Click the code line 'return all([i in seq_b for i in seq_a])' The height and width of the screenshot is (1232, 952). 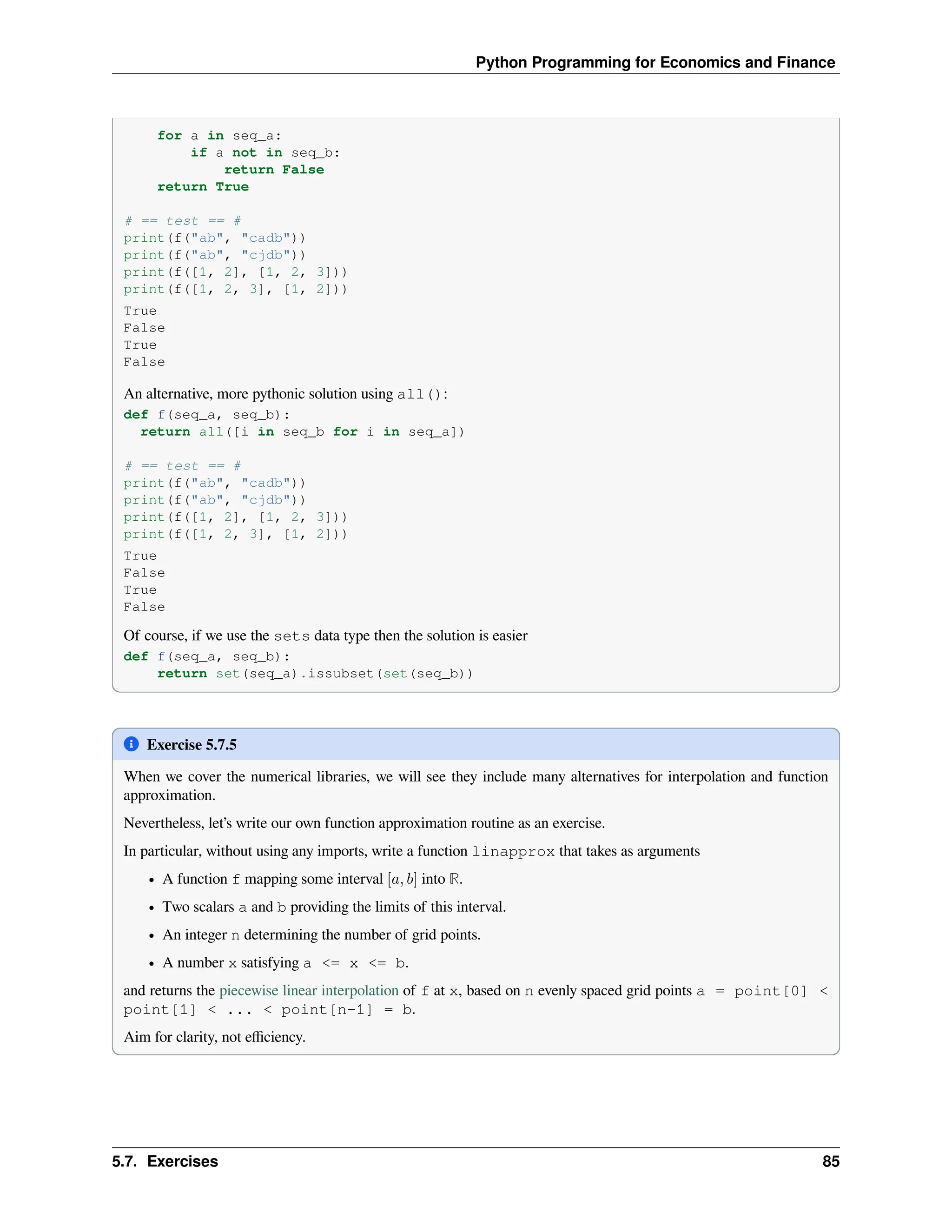click(302, 431)
